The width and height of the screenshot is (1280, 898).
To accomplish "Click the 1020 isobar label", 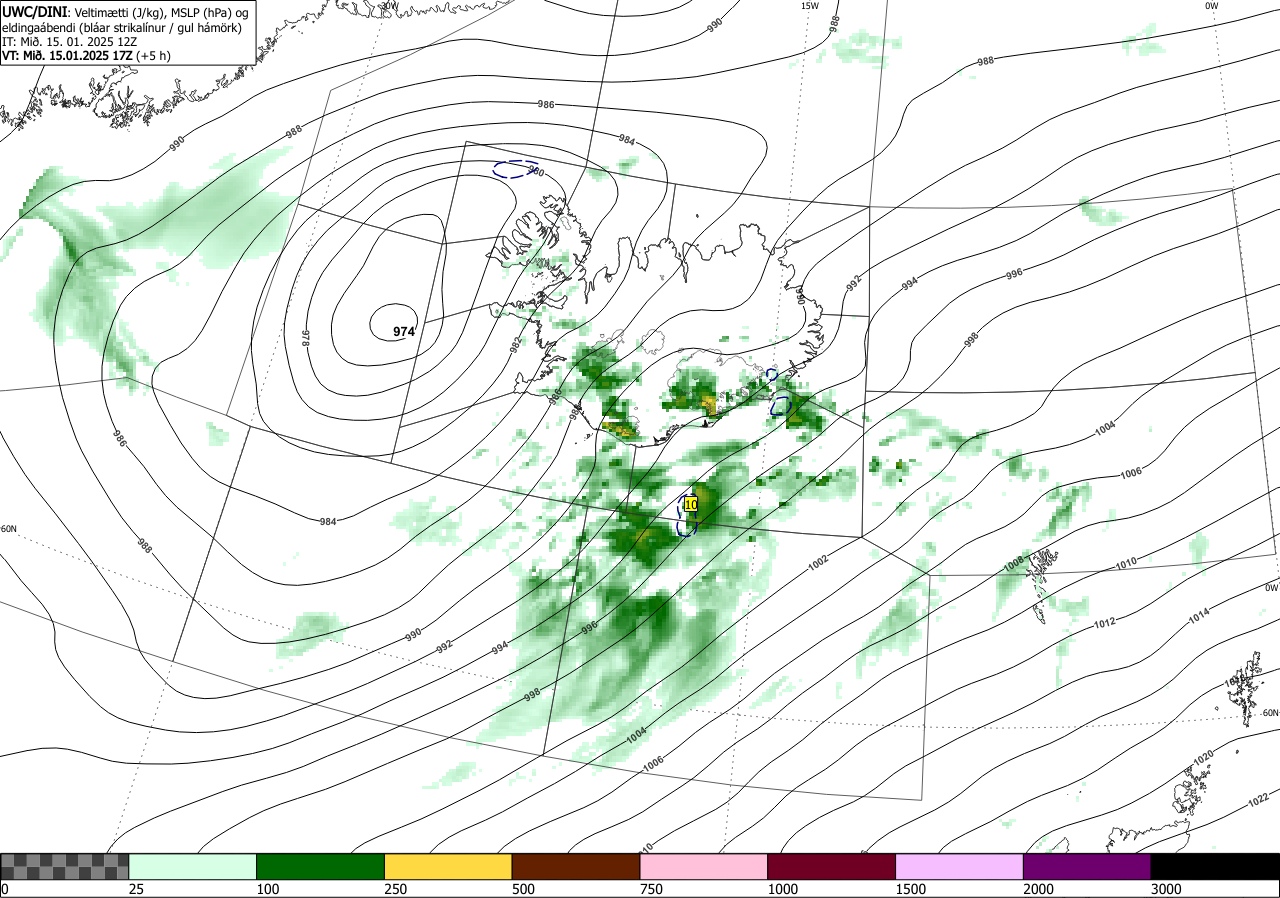I will [x=1203, y=760].
